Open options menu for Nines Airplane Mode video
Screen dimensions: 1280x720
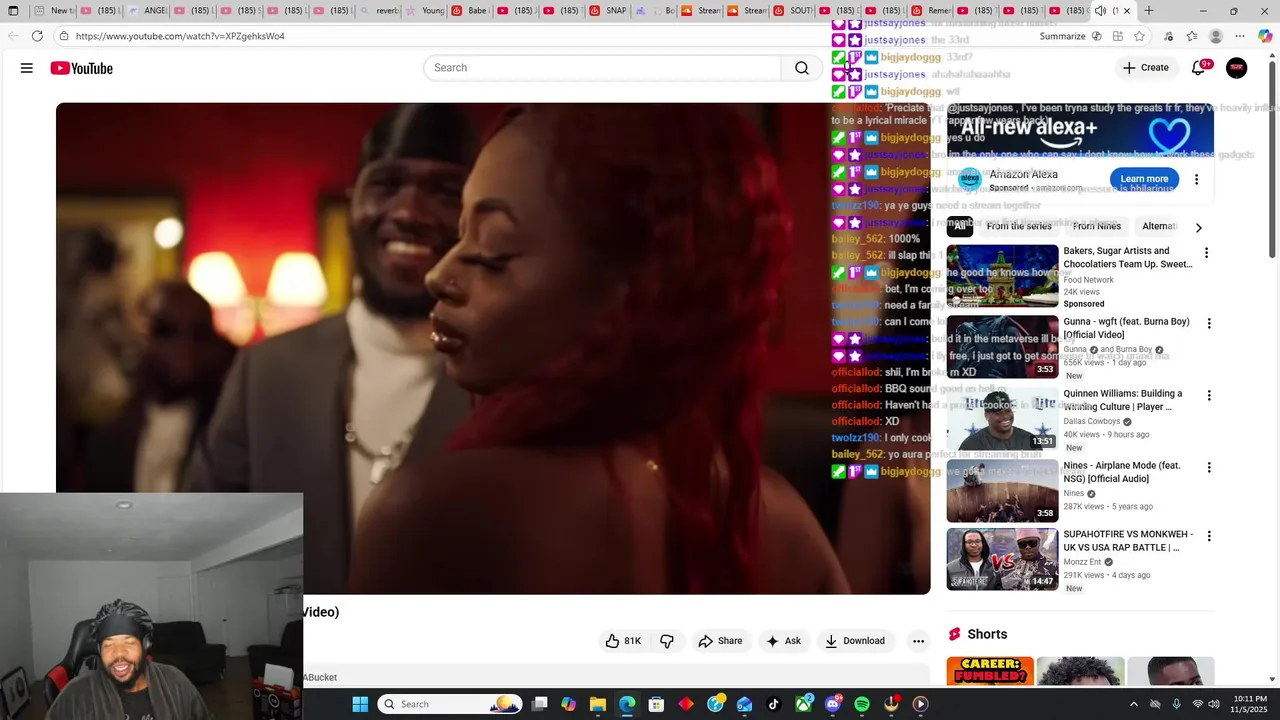click(x=1209, y=468)
